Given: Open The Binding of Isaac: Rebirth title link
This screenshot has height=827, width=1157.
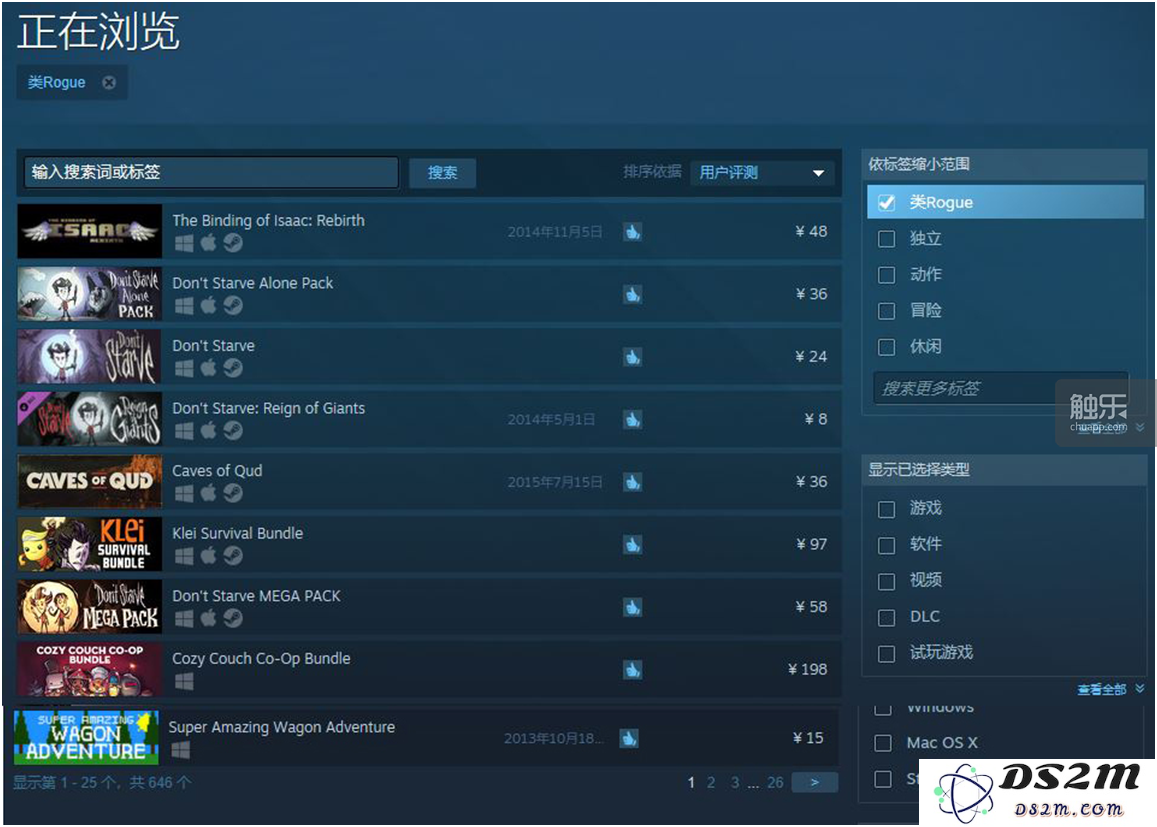Looking at the screenshot, I should tap(269, 221).
